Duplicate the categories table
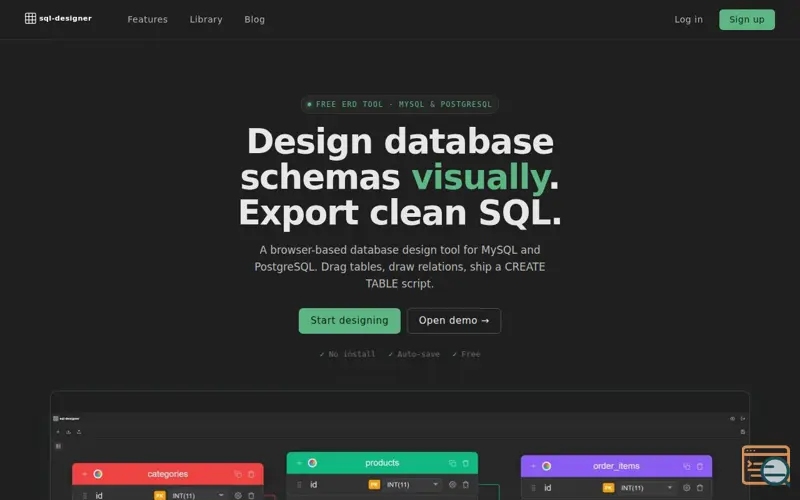Image resolution: width=800 pixels, height=500 pixels. point(238,474)
